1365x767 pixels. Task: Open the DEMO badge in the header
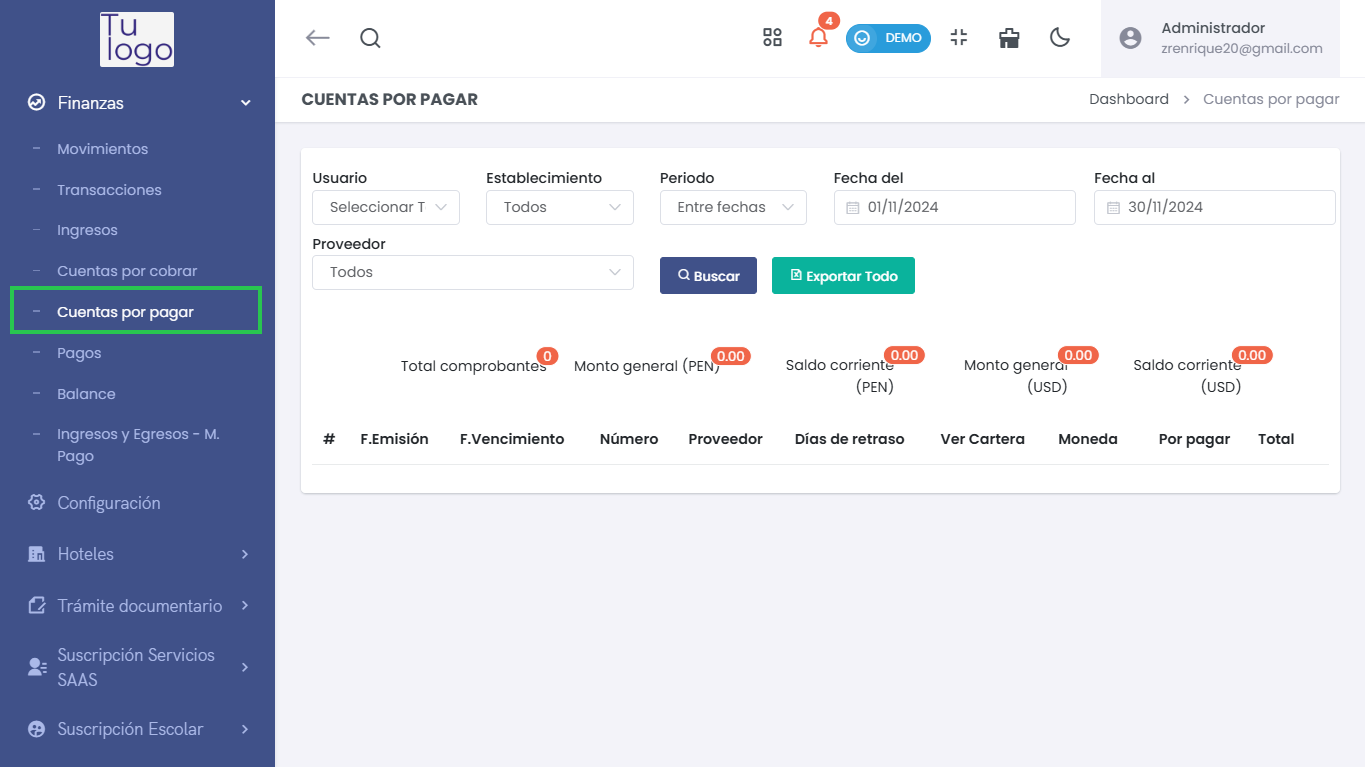[887, 38]
